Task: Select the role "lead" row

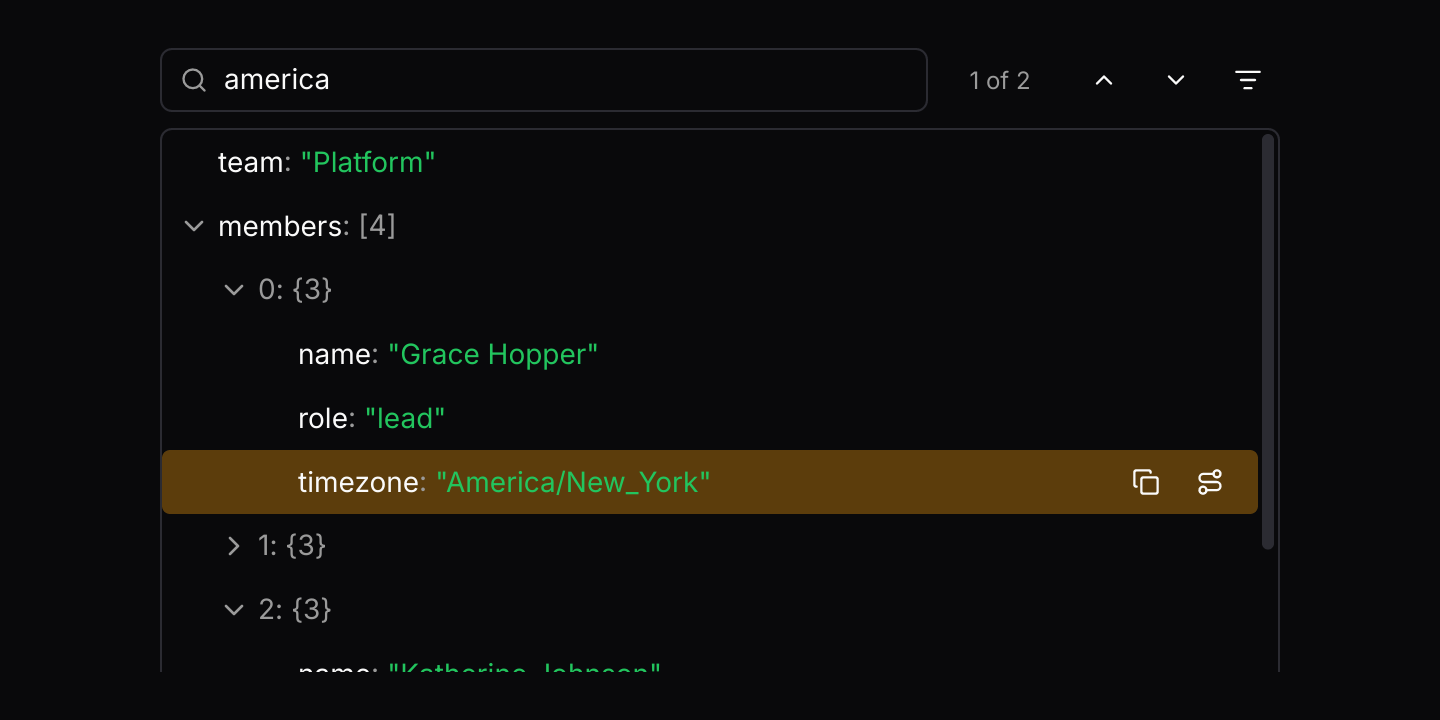Action: [x=710, y=418]
